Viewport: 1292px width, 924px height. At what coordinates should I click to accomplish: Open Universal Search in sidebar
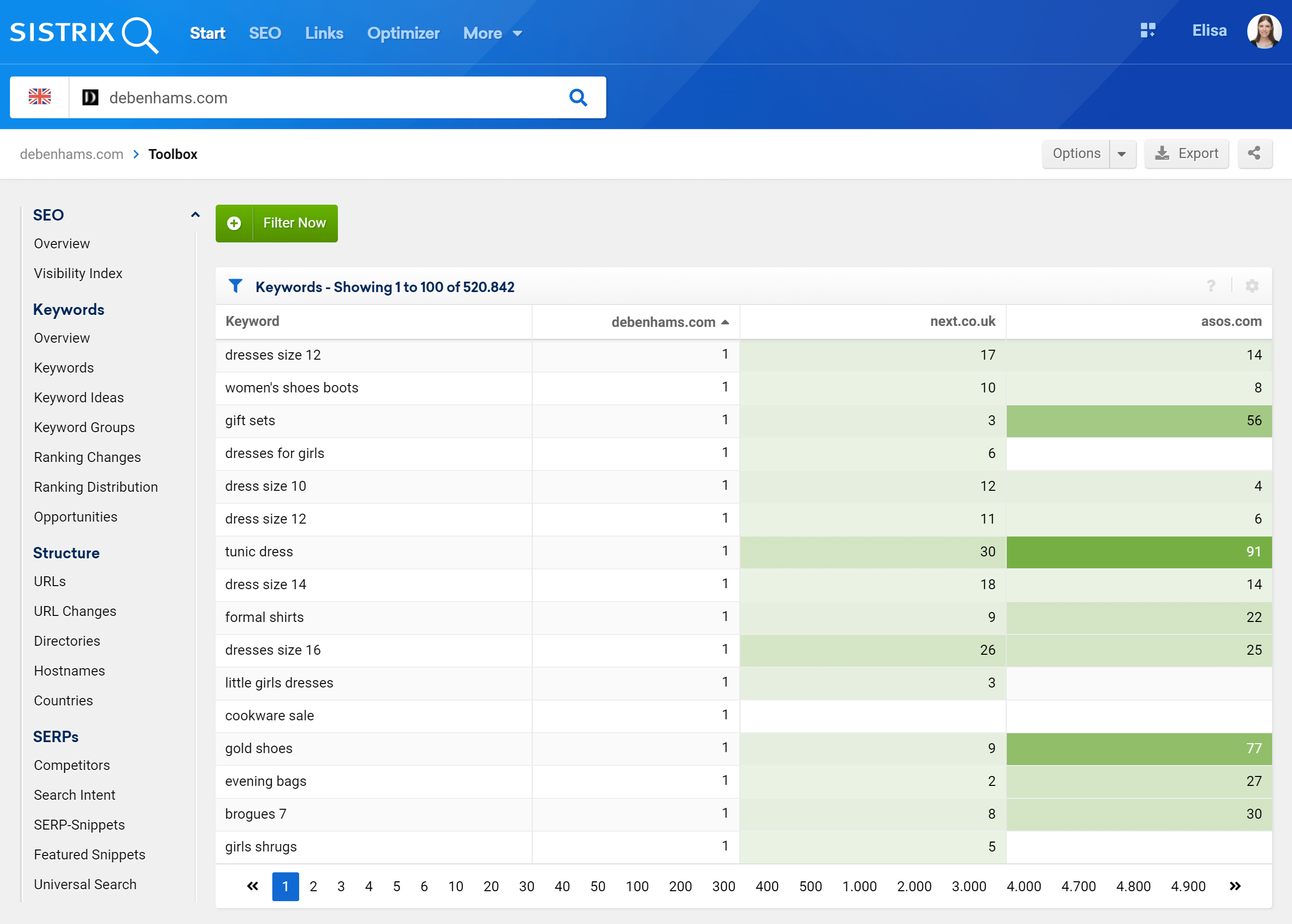(x=85, y=884)
